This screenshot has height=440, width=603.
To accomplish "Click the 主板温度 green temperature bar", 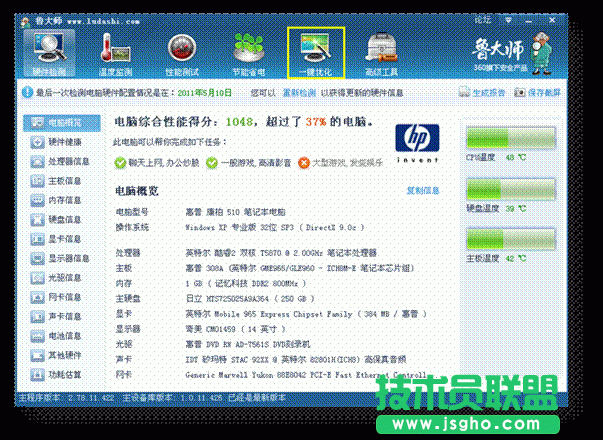I will click(511, 239).
